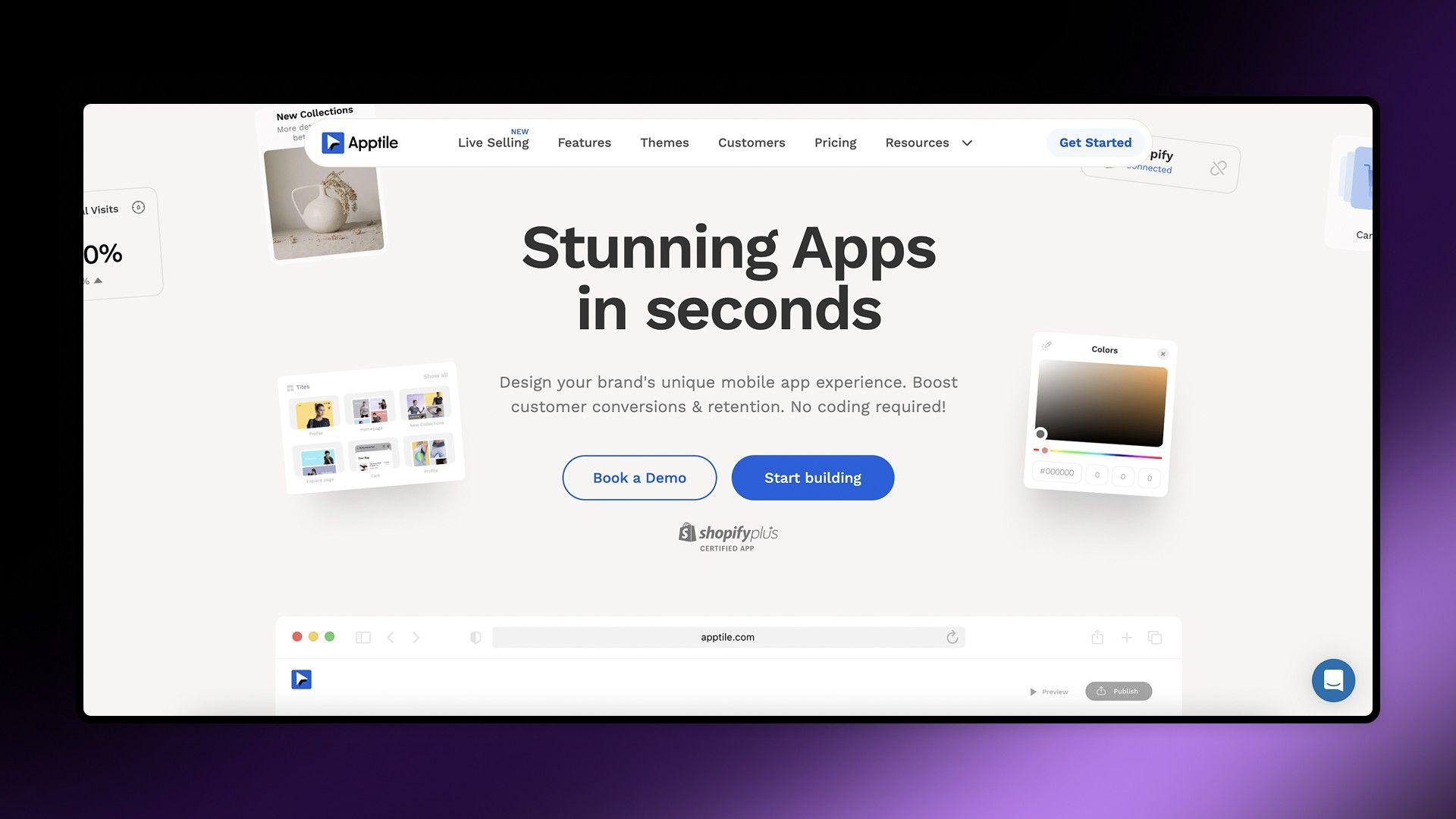Click the Publish button in editor preview
1456x819 pixels.
[x=1119, y=692]
